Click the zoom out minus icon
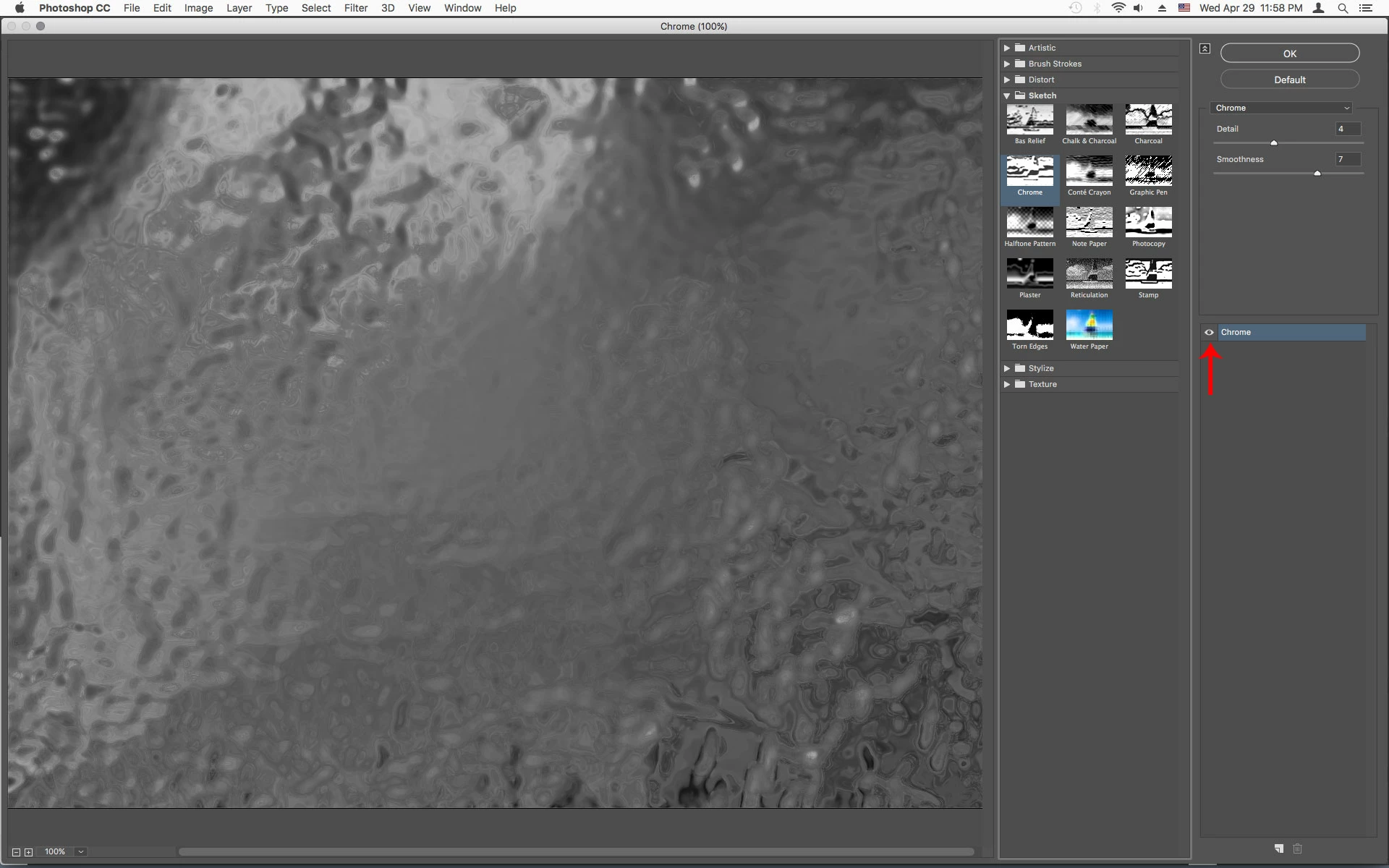1389x868 pixels. (16, 852)
